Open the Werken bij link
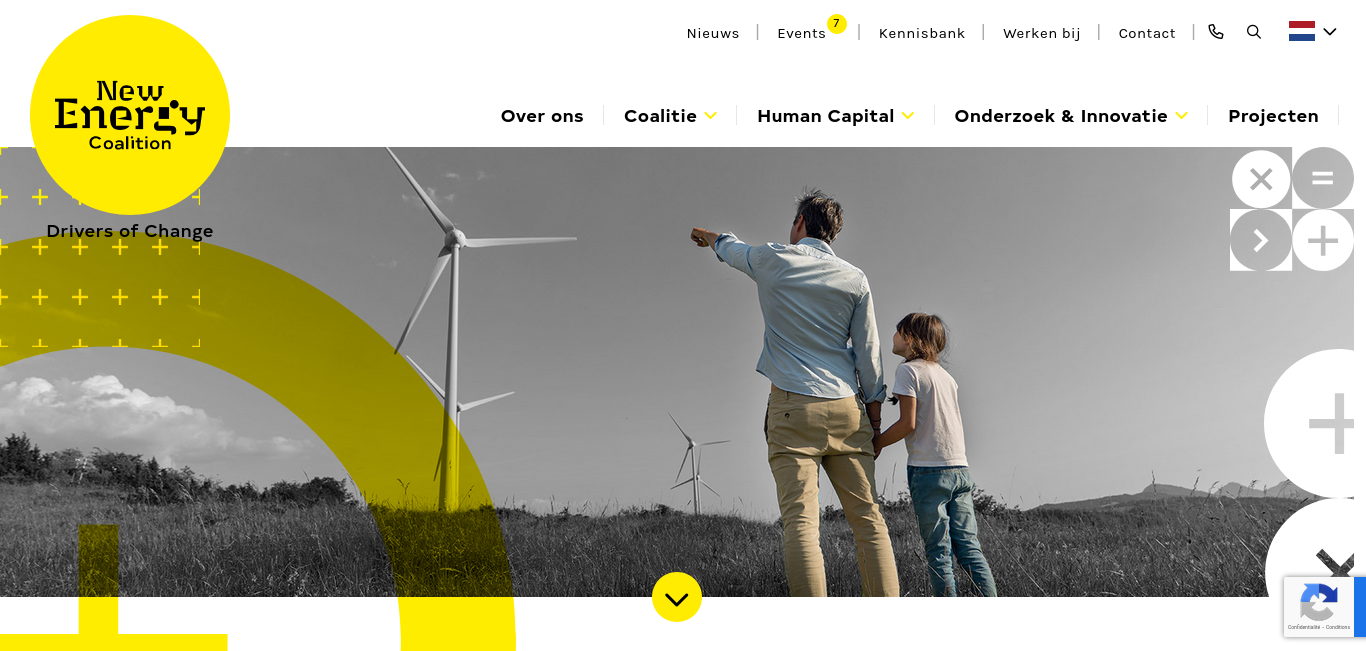This screenshot has width=1366, height=651. 1042,33
